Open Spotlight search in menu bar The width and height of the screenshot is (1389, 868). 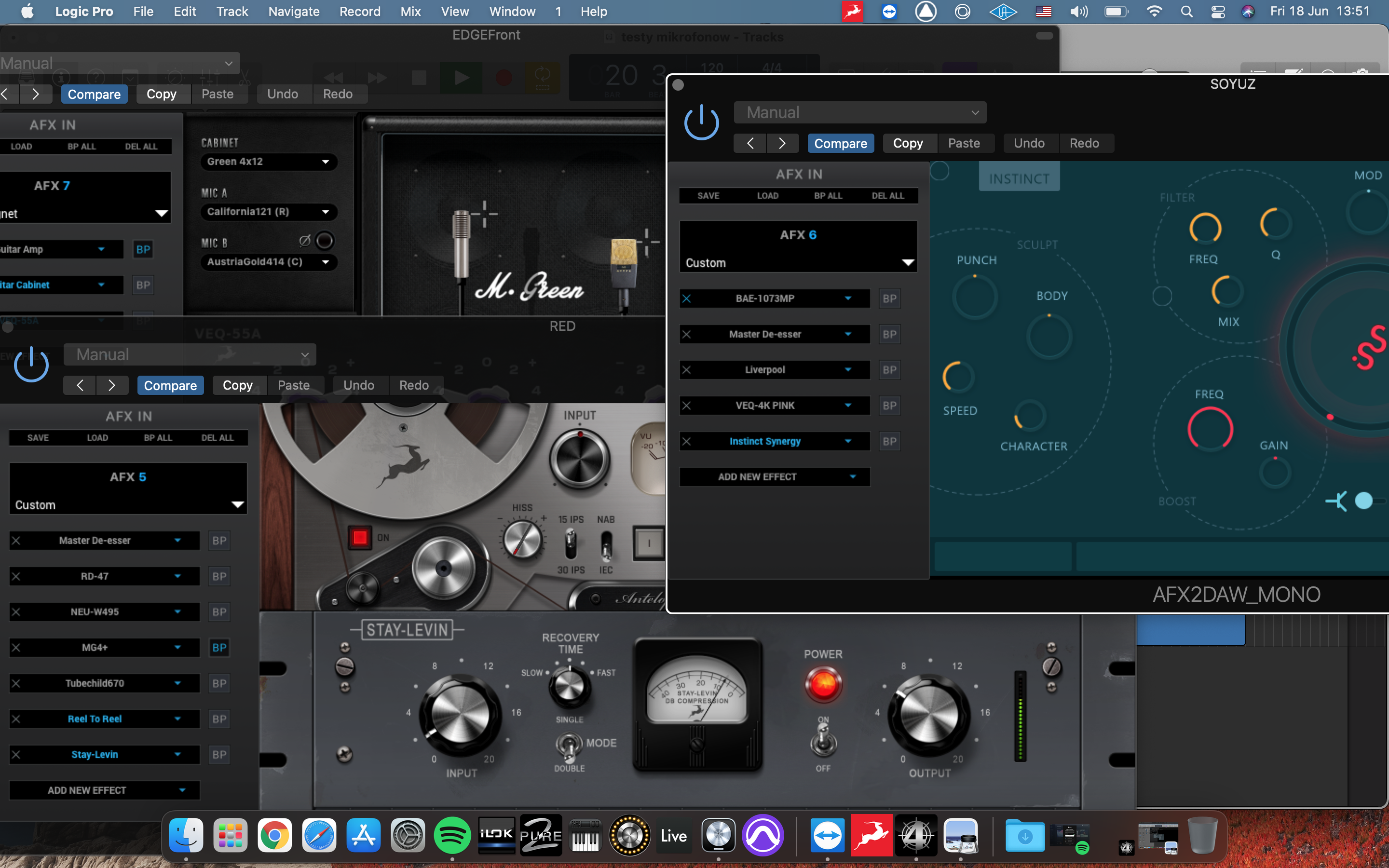click(1187, 12)
